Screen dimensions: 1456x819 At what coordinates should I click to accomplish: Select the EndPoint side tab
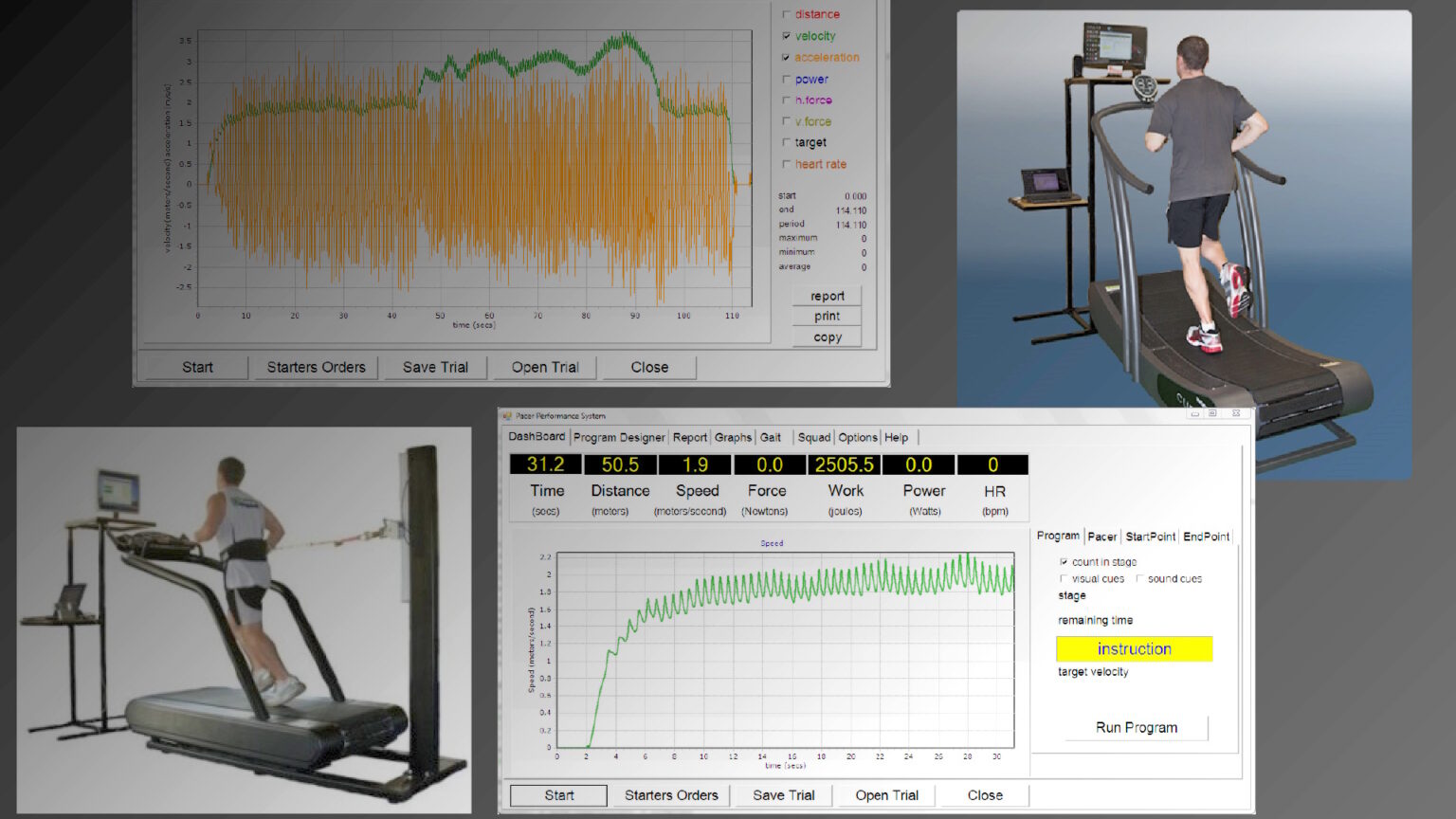1206,537
